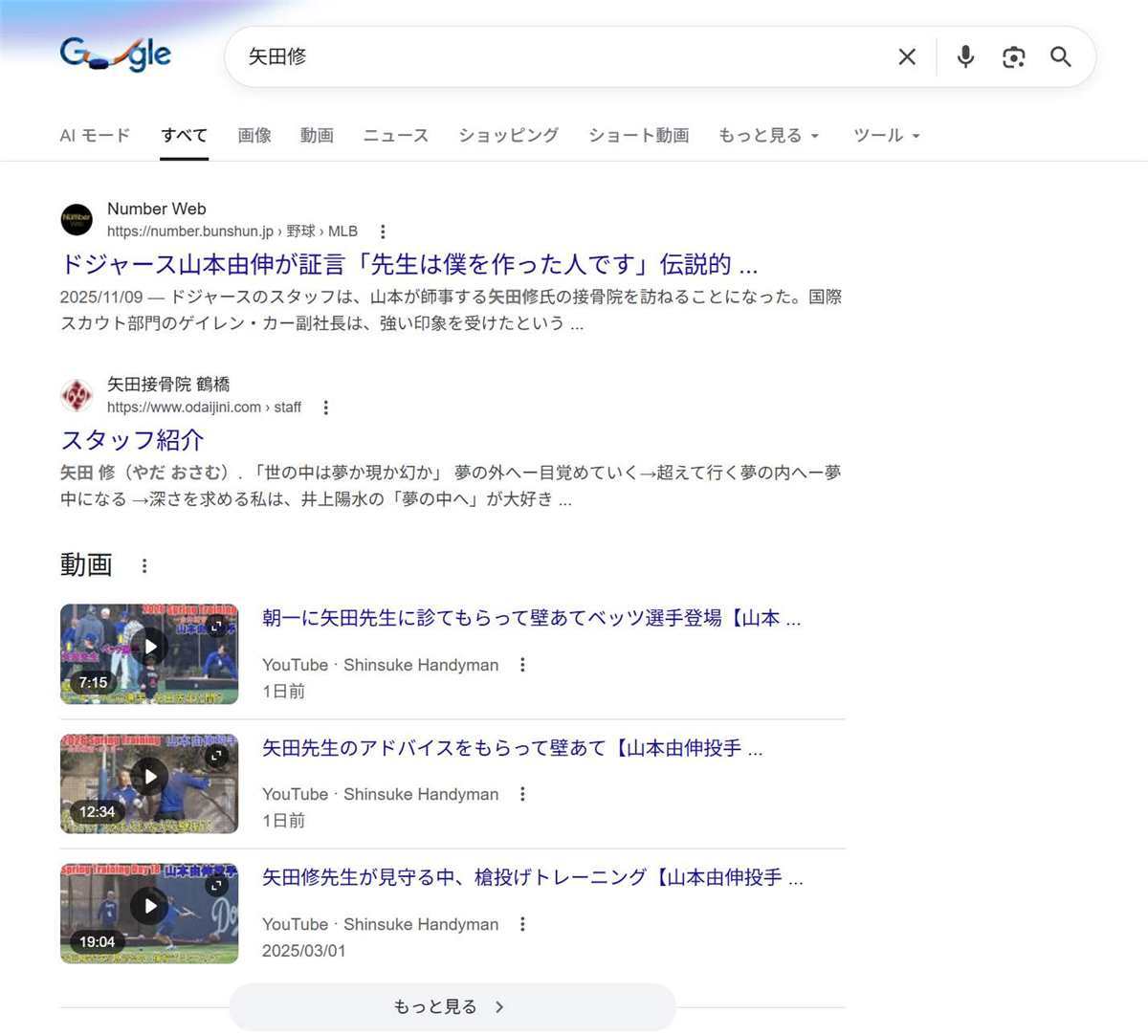Switch to AI モード
The width and height of the screenshot is (1148, 1036).
click(x=95, y=135)
